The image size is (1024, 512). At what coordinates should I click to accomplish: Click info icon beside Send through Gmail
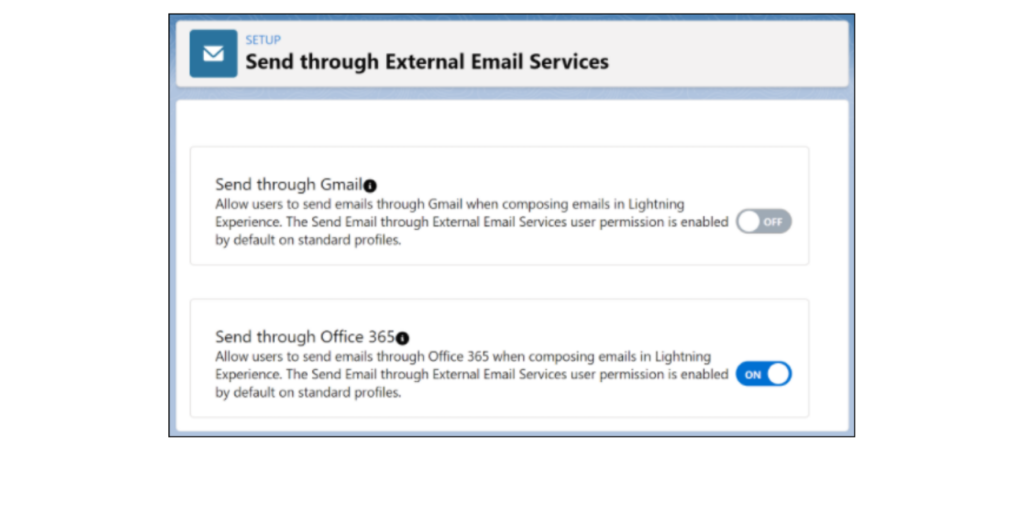(x=370, y=186)
